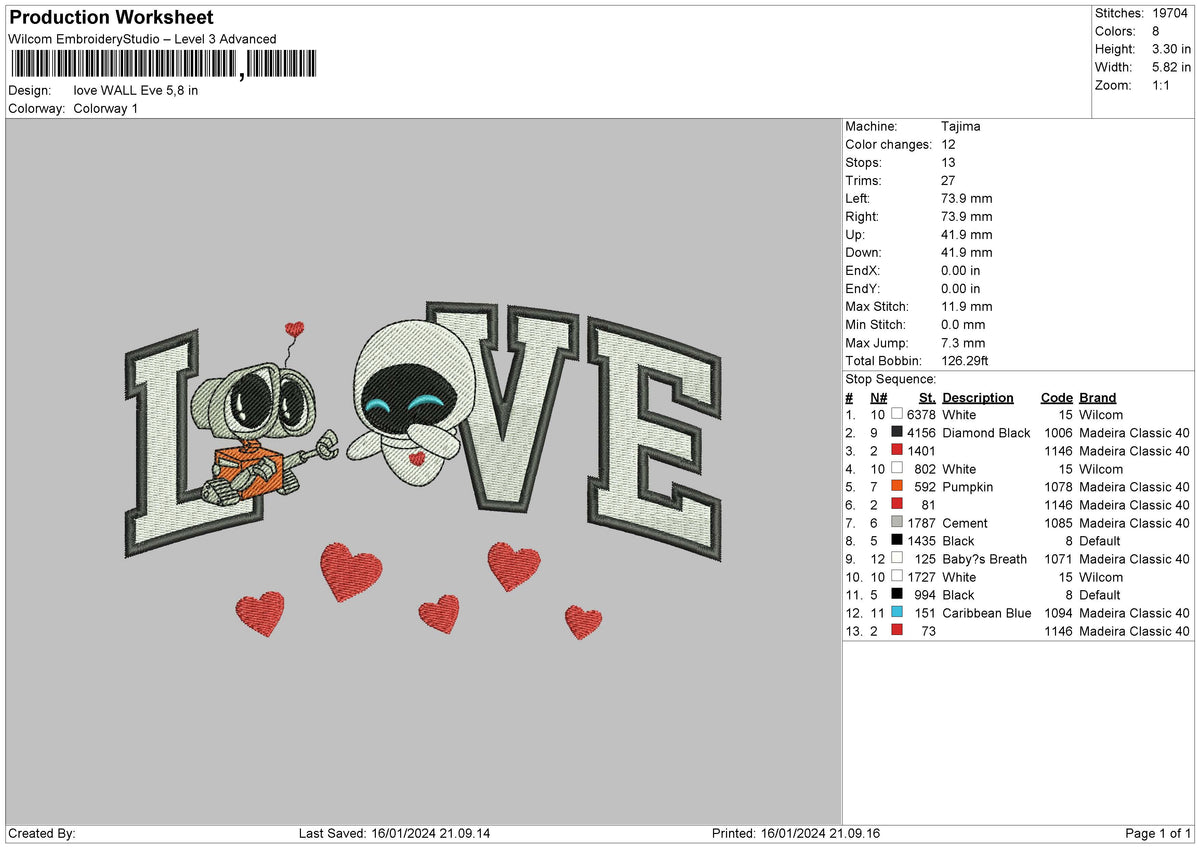Click the 'Cement' description text

pos(965,522)
